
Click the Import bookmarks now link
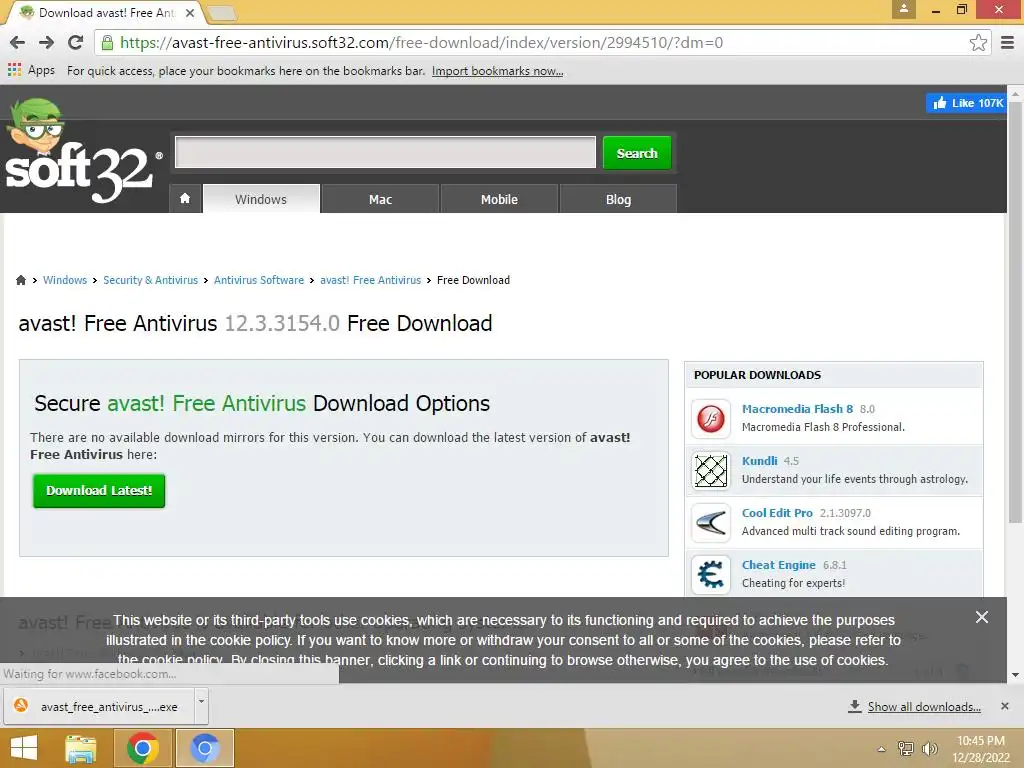coord(497,71)
